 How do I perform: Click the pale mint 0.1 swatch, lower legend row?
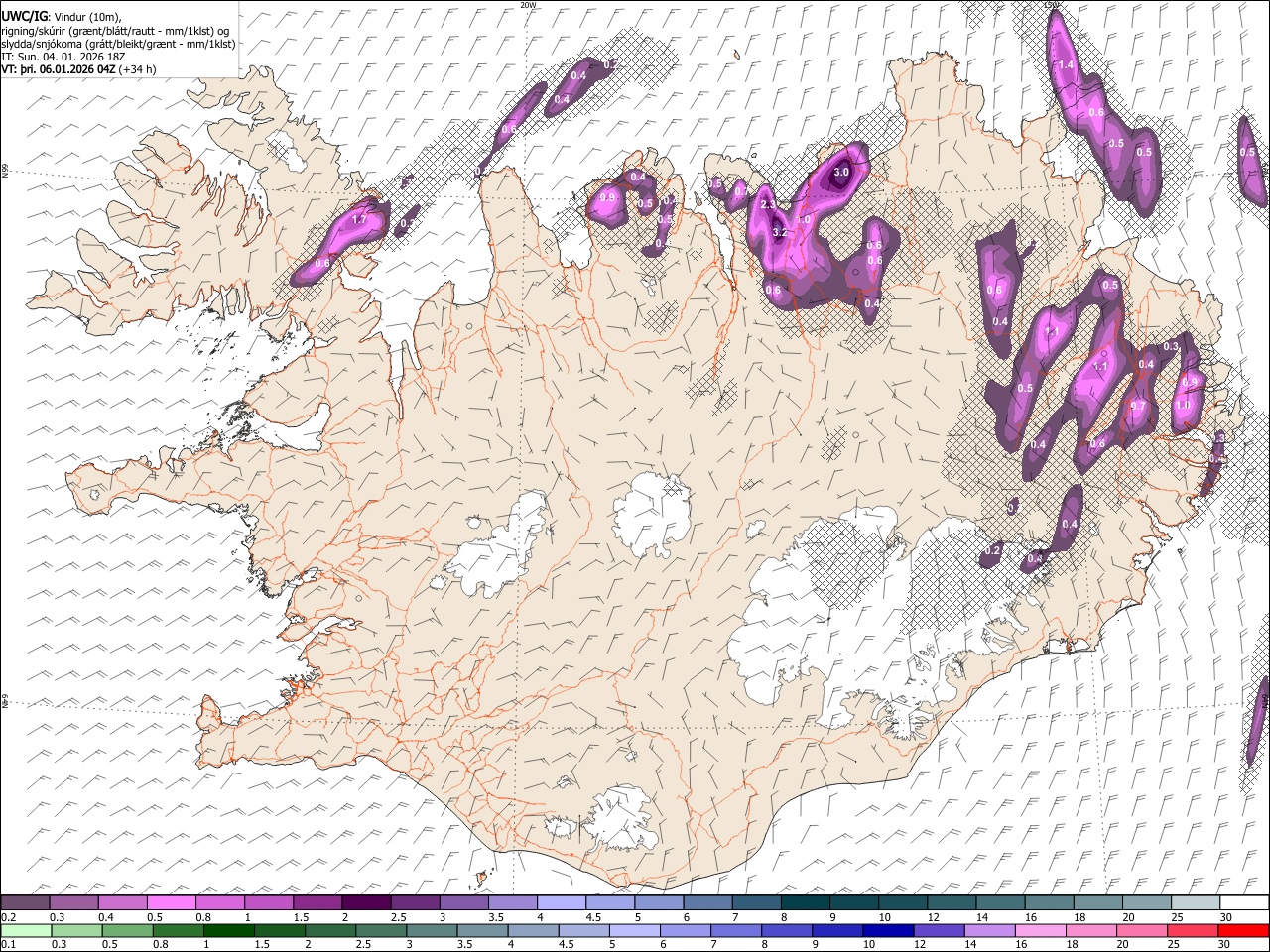point(26,930)
